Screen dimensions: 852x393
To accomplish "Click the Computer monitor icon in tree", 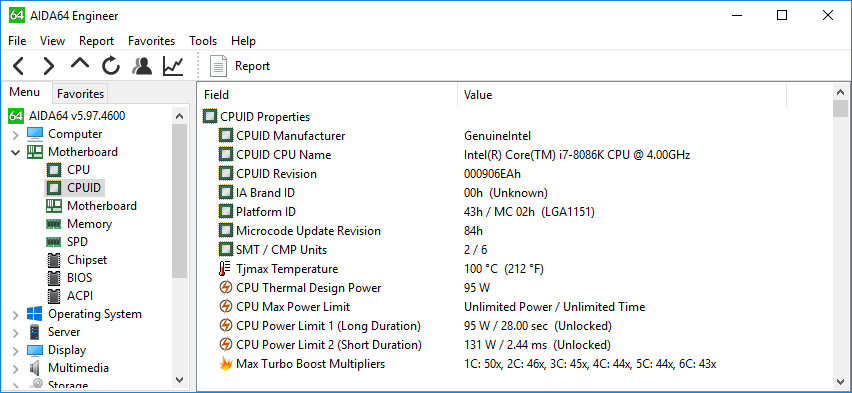I will pyautogui.click(x=35, y=134).
